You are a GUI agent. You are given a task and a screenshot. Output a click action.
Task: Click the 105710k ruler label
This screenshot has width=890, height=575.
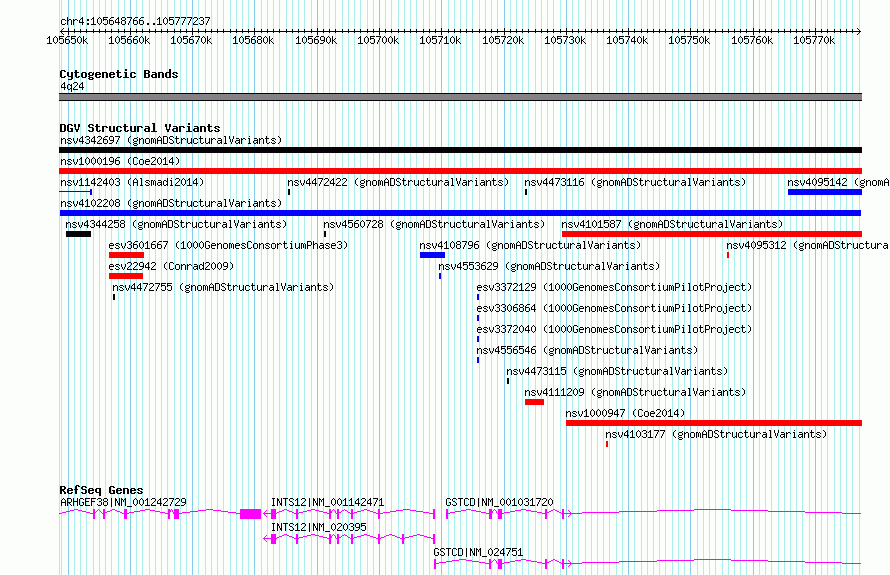[440, 40]
